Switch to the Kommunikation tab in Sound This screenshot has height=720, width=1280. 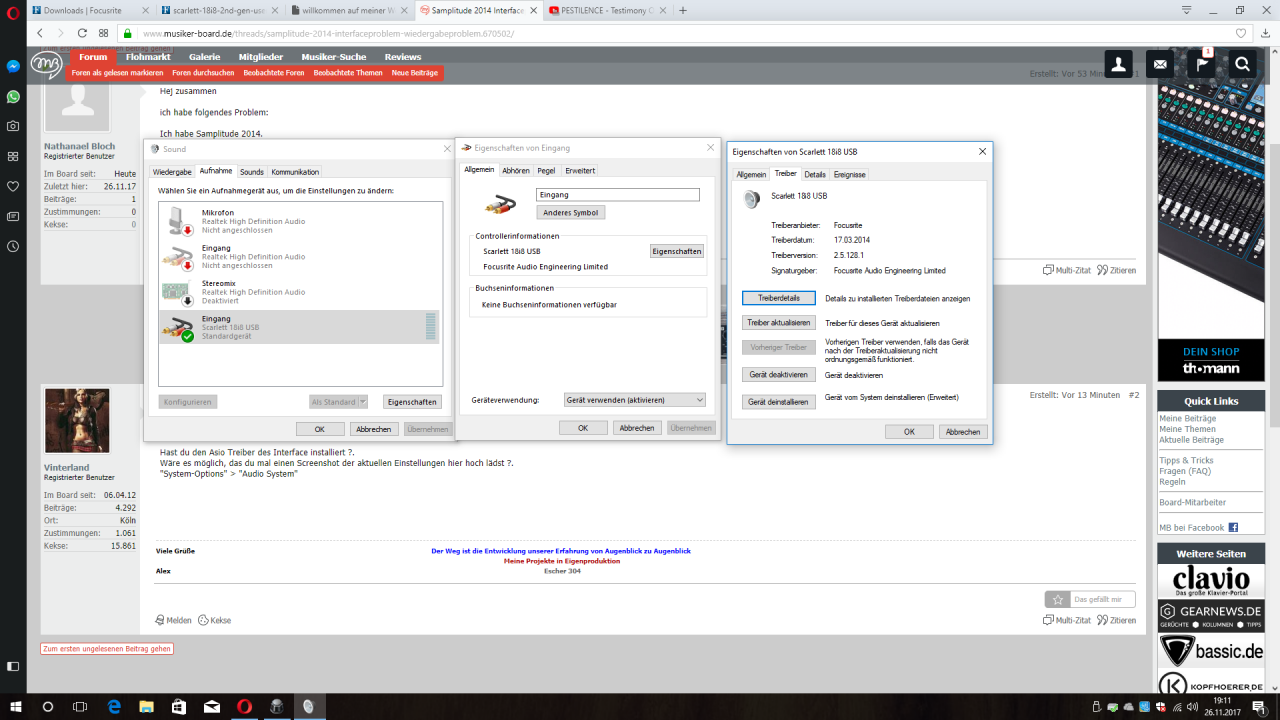coord(295,172)
